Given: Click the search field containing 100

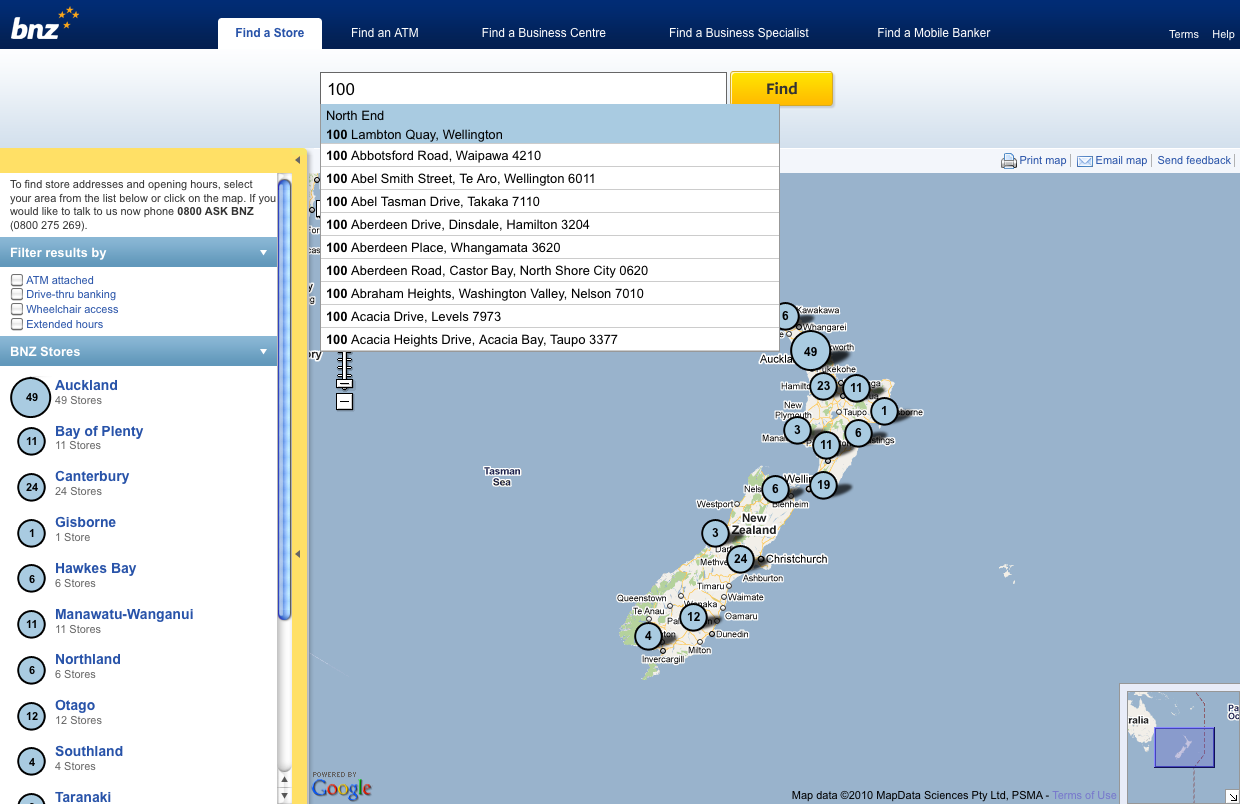Looking at the screenshot, I should [x=523, y=89].
